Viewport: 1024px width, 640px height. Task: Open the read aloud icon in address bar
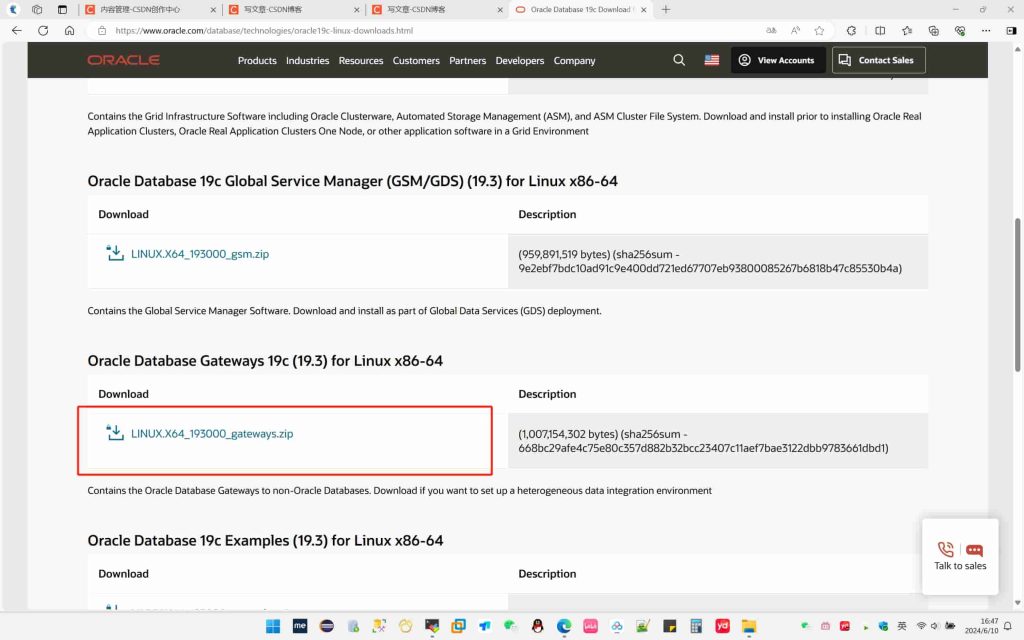(795, 31)
